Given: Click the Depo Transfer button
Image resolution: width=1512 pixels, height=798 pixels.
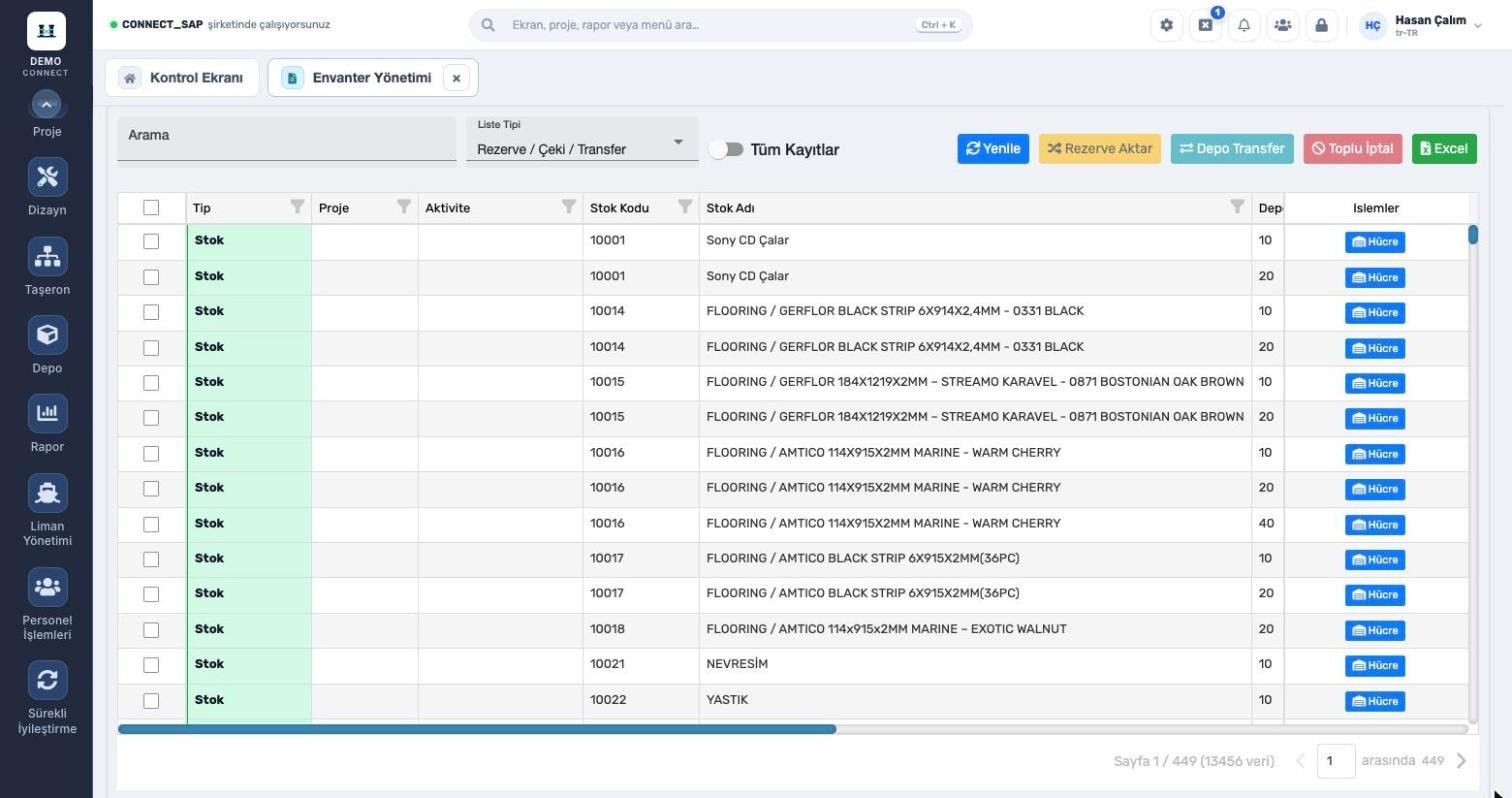Looking at the screenshot, I should [x=1232, y=149].
